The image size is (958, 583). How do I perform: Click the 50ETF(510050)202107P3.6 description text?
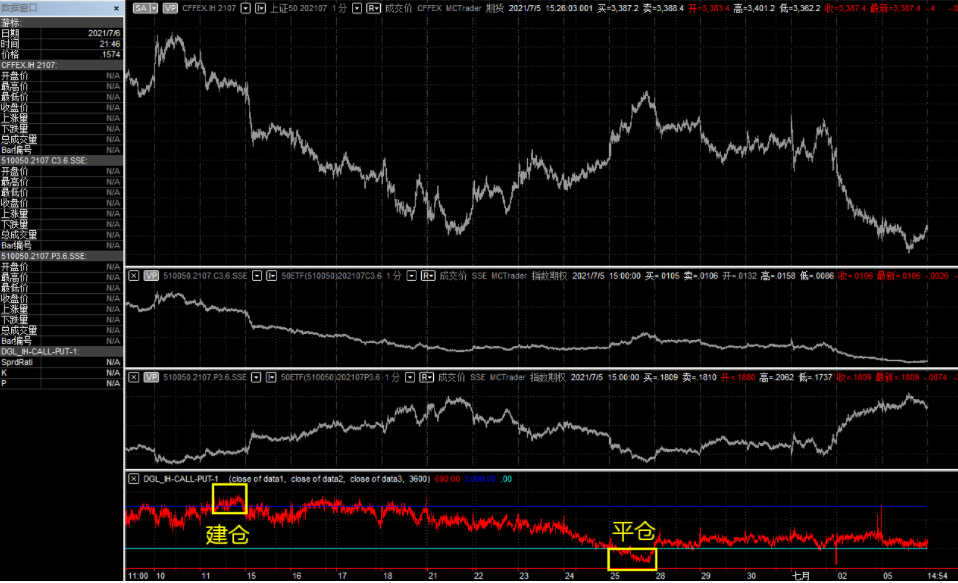coord(331,378)
